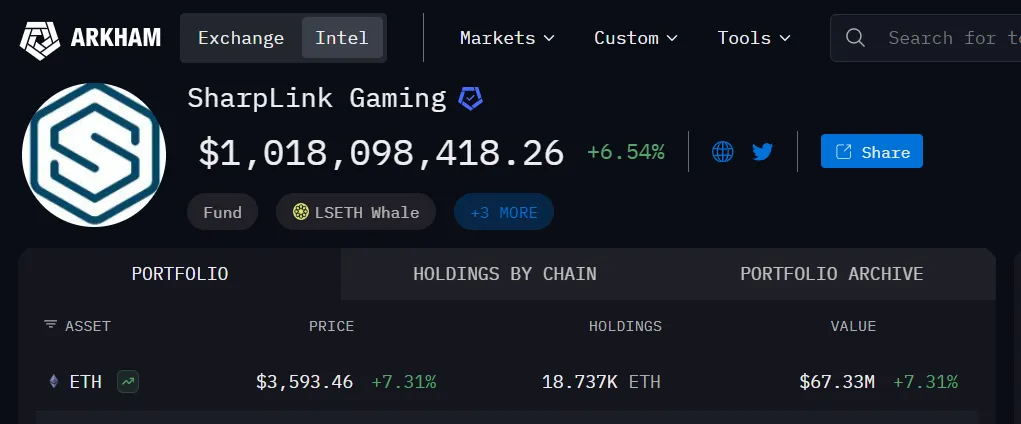Open the Custom dropdown menu
The height and width of the screenshot is (424, 1021).
point(636,38)
